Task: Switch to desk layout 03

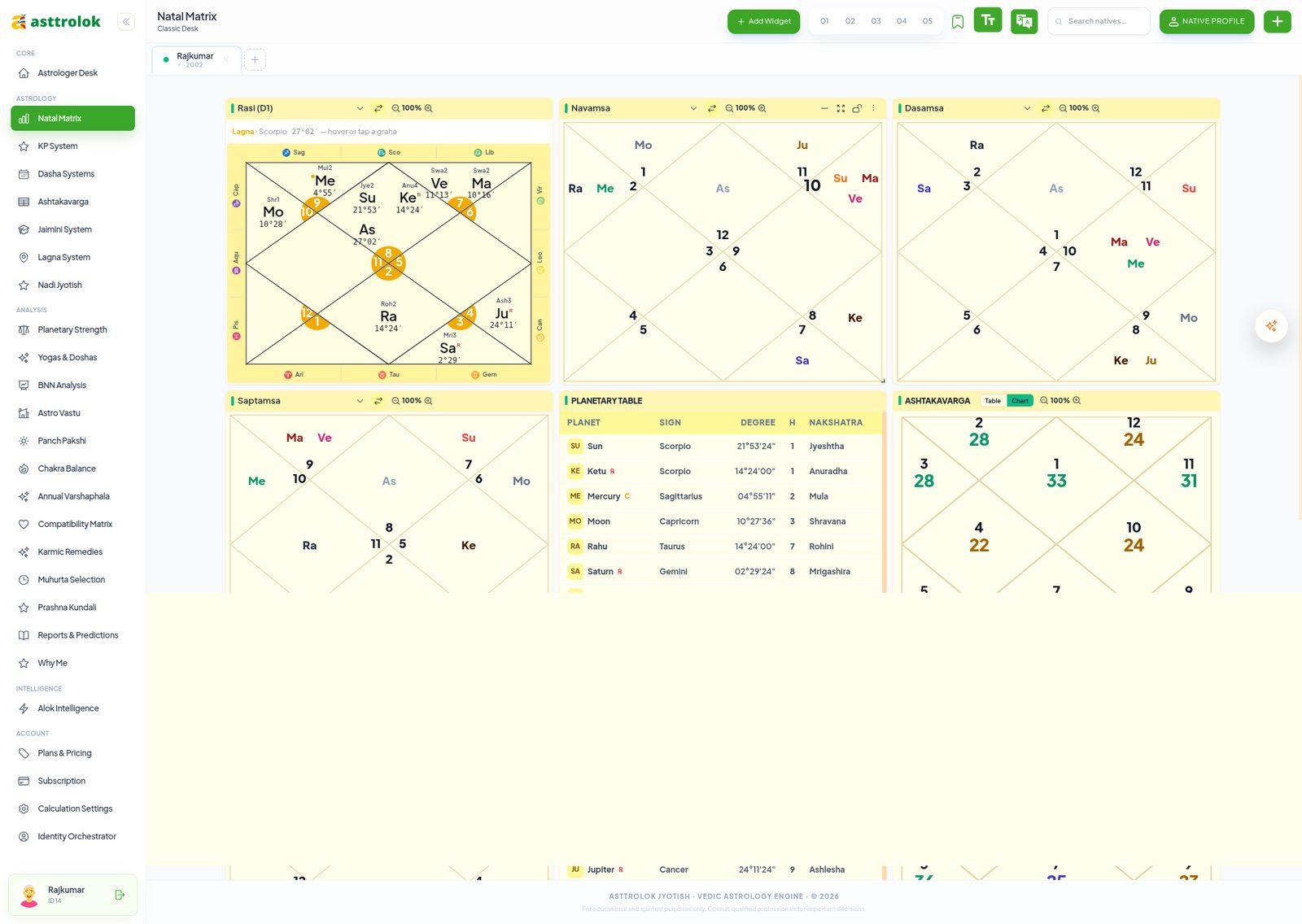Action: 876,21
